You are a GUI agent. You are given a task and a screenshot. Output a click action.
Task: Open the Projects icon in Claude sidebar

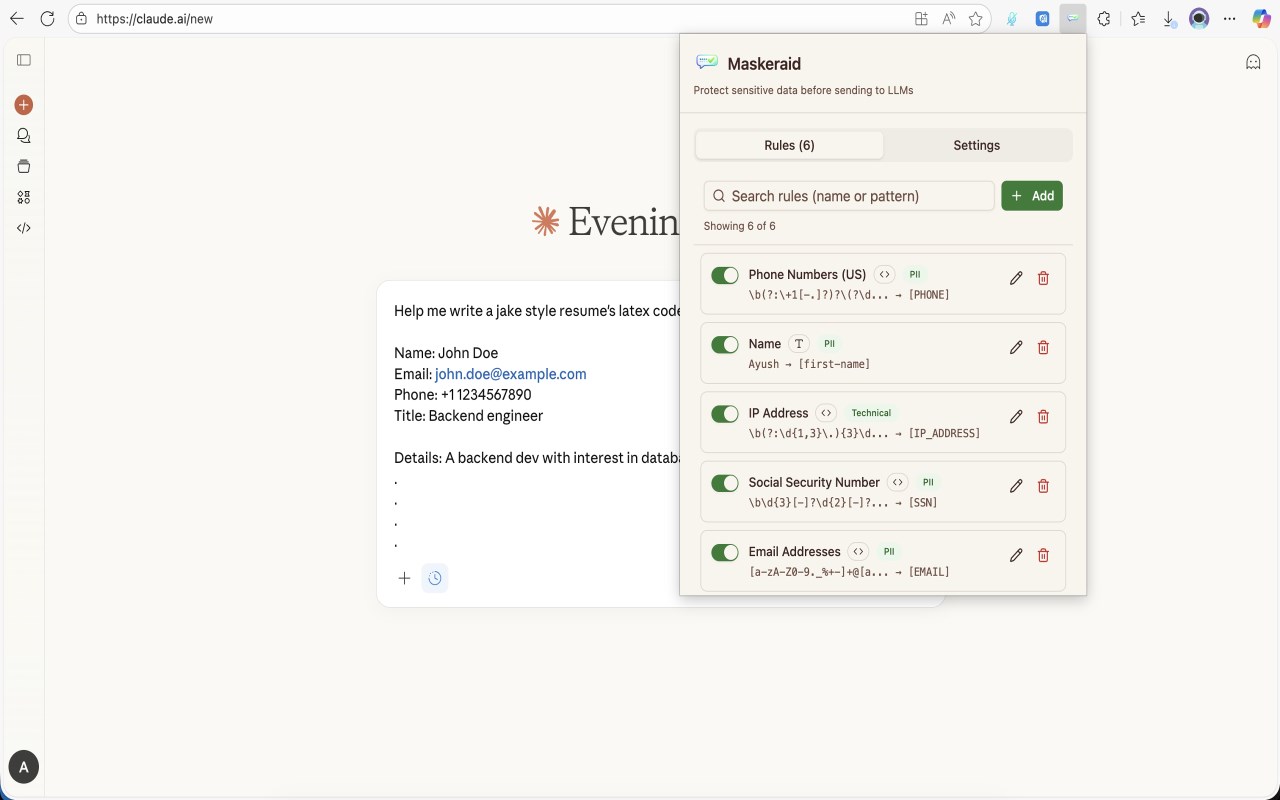(x=24, y=166)
